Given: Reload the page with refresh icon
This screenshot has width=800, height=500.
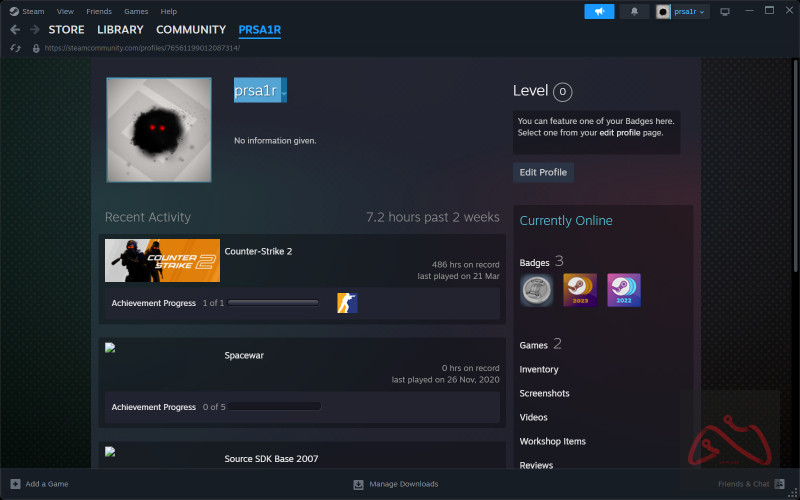Looking at the screenshot, I should tap(15, 48).
